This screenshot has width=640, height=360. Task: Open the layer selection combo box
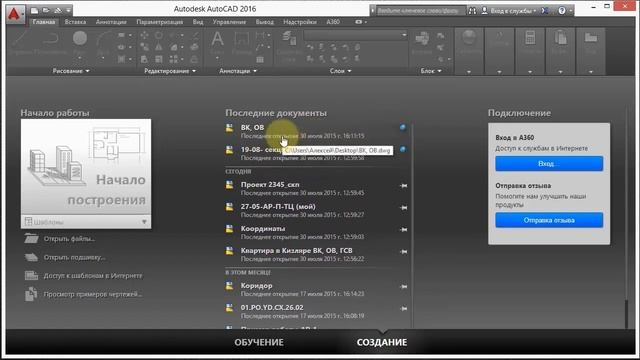click(355, 36)
